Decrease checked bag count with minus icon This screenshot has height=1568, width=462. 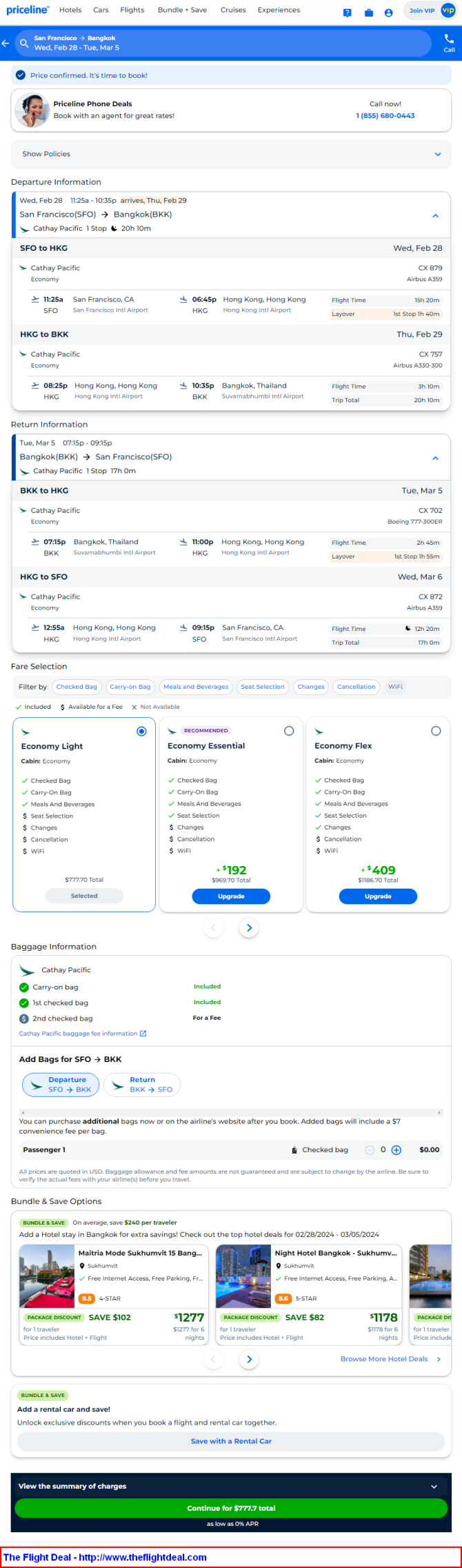click(370, 1150)
